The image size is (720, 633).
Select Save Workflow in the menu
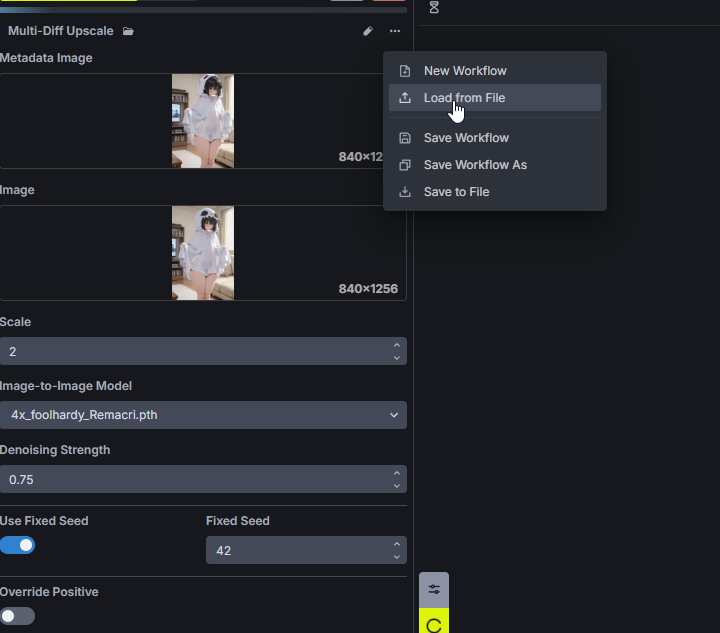coord(466,138)
